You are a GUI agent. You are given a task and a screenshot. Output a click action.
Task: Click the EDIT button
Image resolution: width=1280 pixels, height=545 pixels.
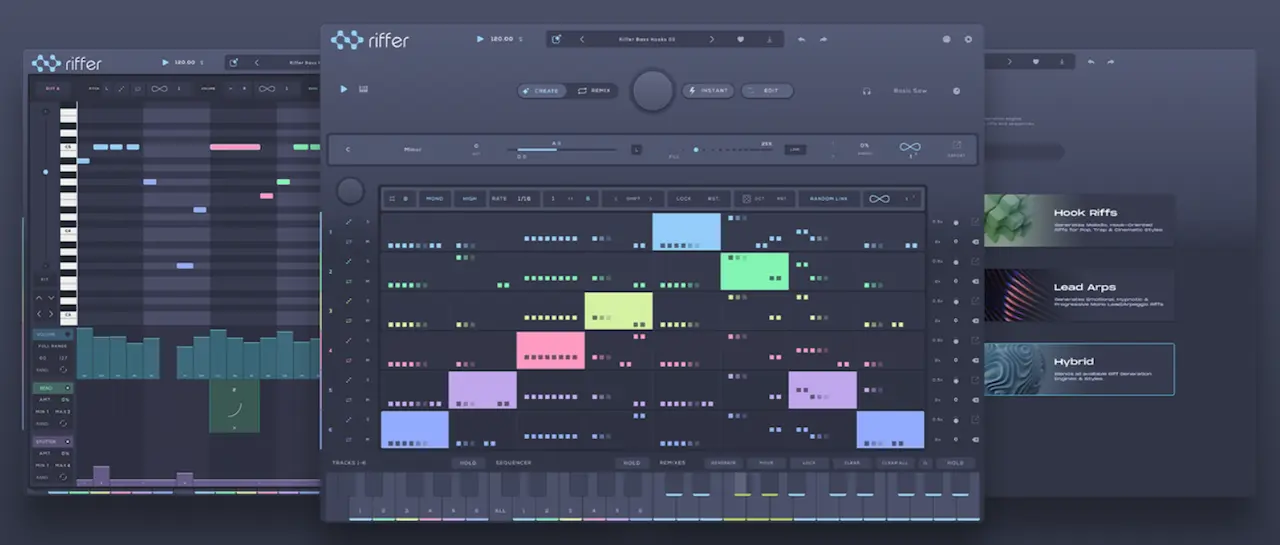(x=767, y=90)
